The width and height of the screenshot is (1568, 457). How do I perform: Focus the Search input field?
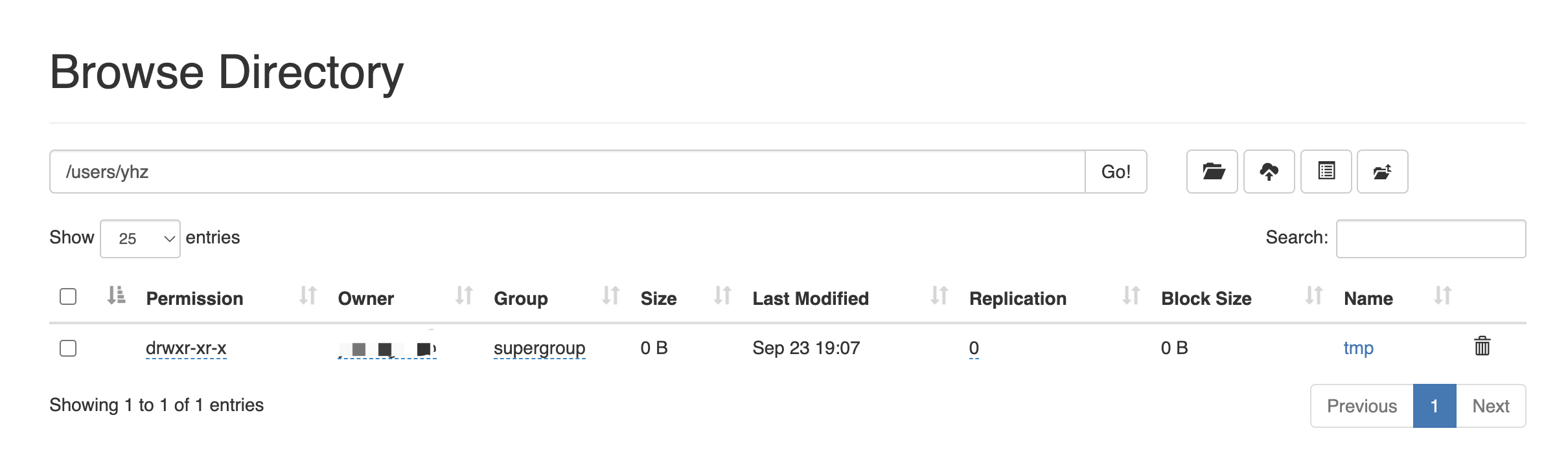(1431, 239)
